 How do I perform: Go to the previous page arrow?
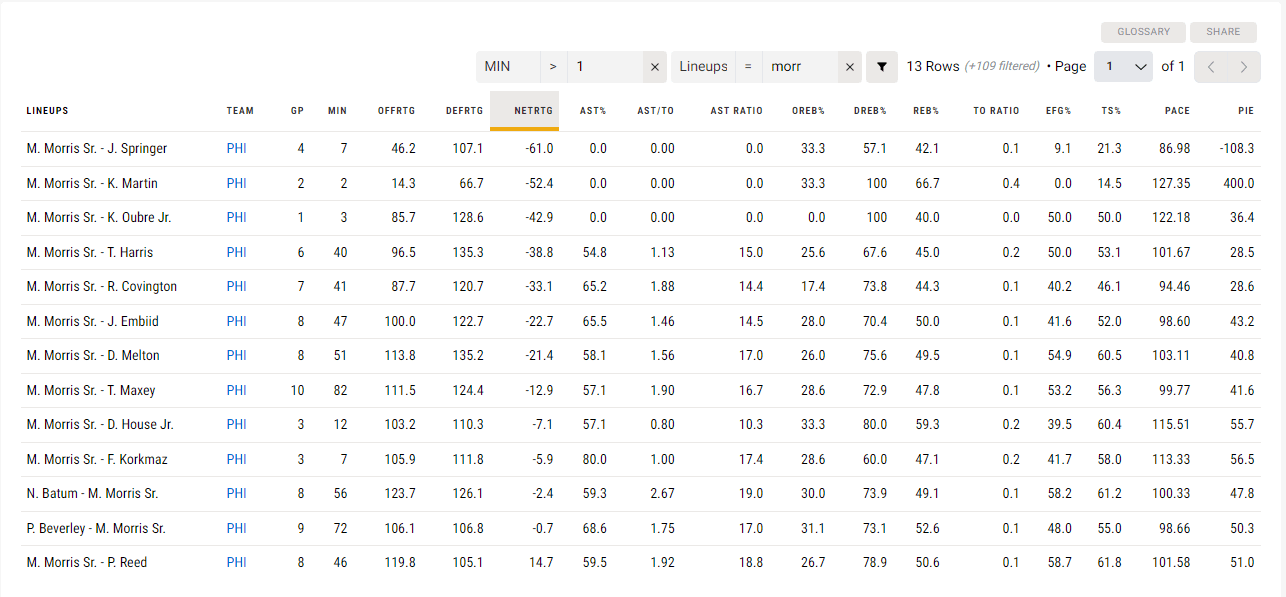pyautogui.click(x=1210, y=67)
